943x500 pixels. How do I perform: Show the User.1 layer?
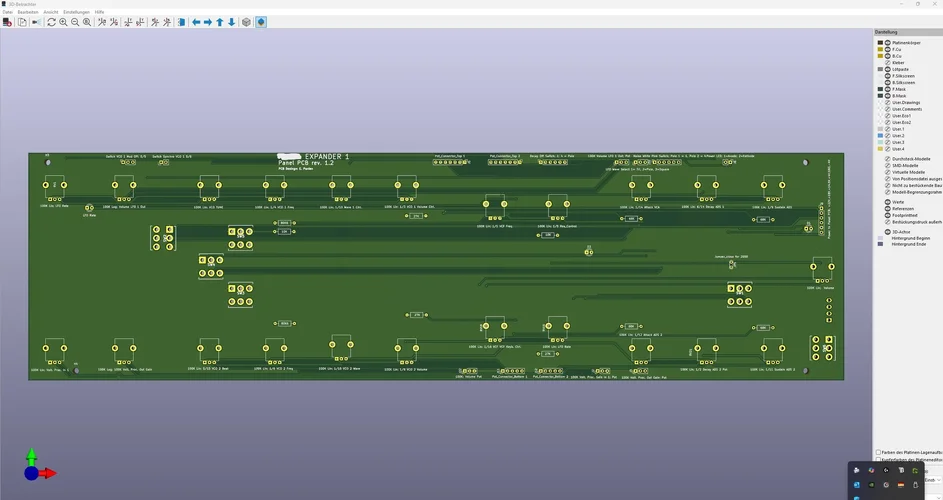click(888, 129)
